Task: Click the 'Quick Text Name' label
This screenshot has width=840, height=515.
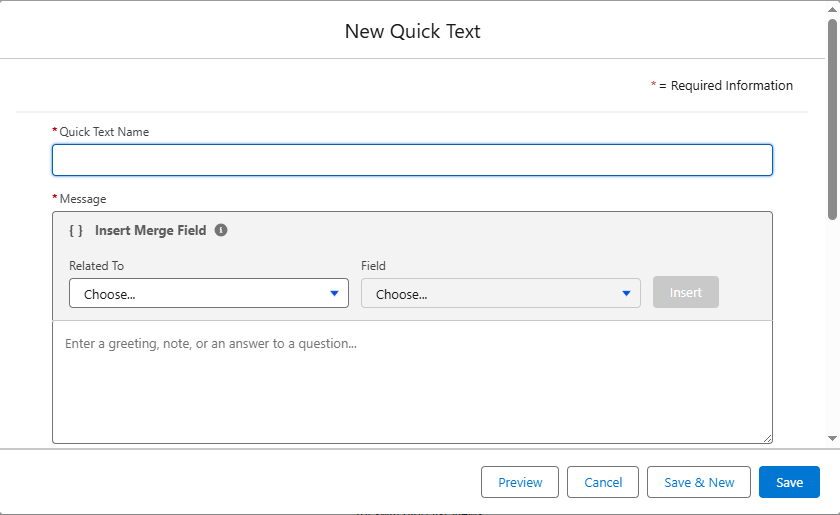Action: tap(104, 132)
